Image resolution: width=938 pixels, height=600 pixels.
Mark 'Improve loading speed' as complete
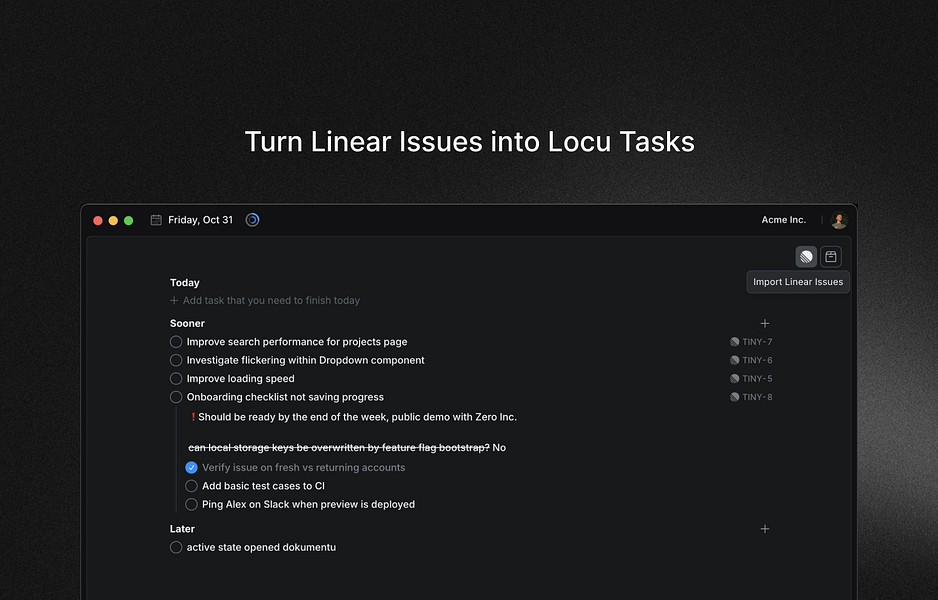(176, 378)
